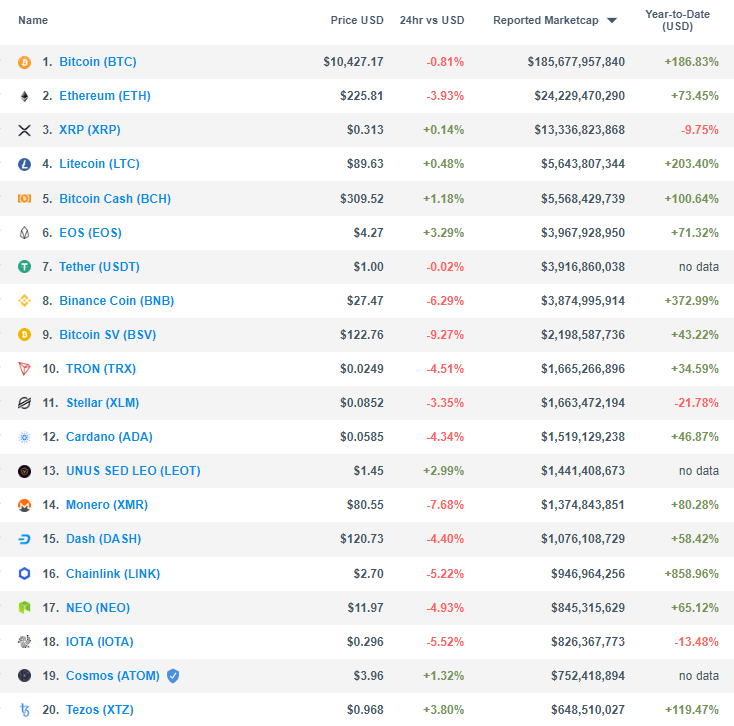This screenshot has width=734, height=726.
Task: Open the Binance Coin (BNB) link
Action: [x=117, y=301]
